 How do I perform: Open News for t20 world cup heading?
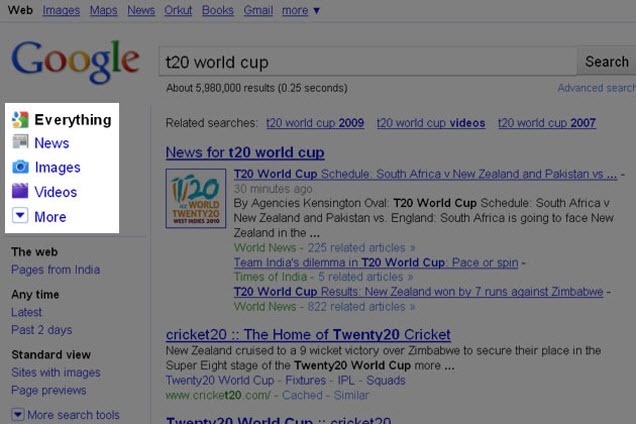[245, 152]
